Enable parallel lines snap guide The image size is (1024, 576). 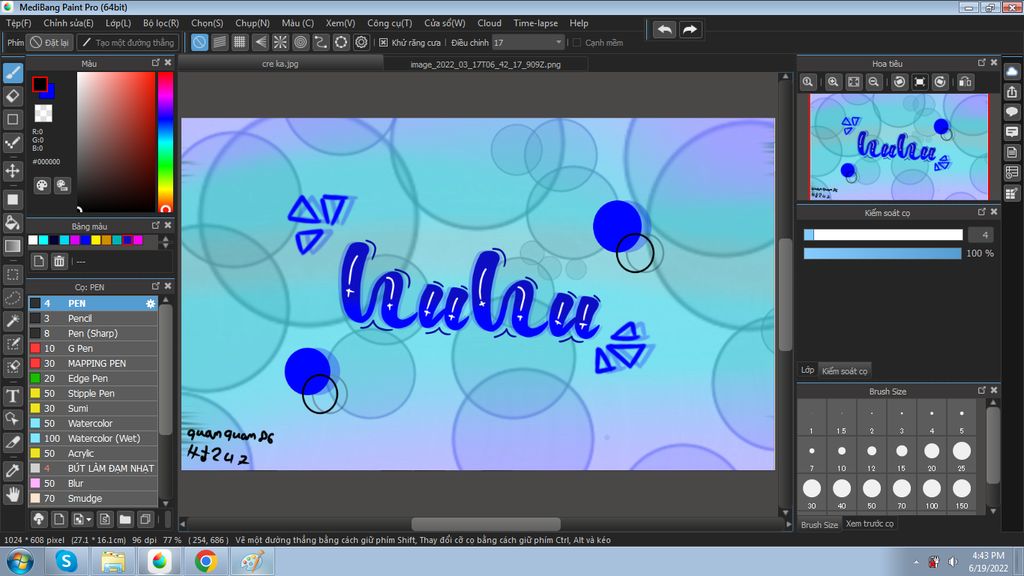pyautogui.click(x=219, y=42)
